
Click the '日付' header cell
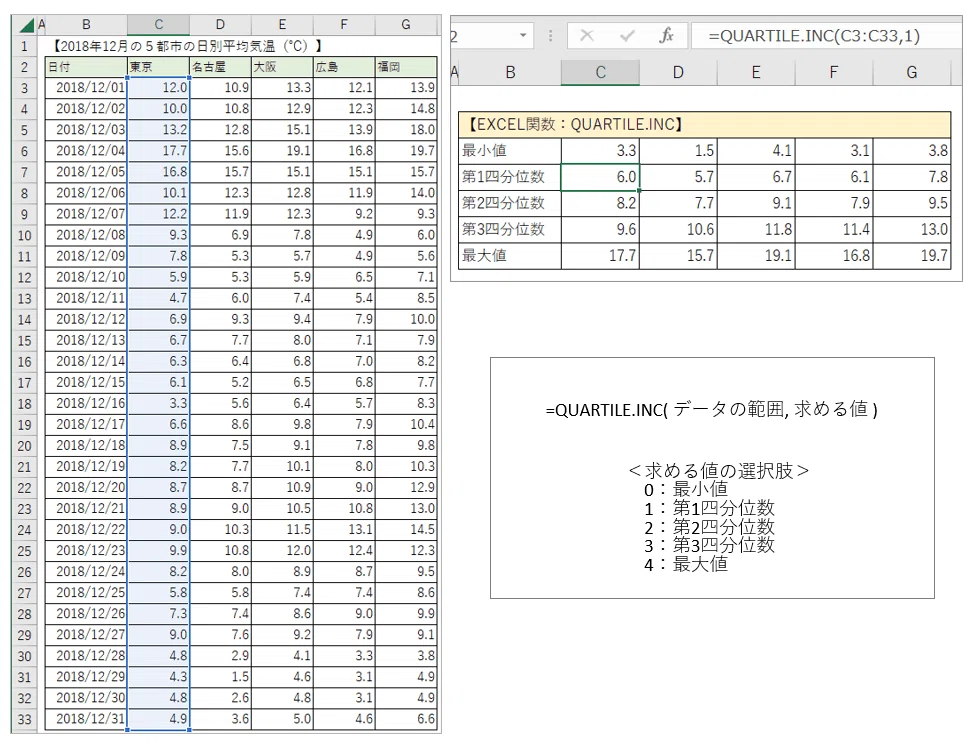click(x=86, y=67)
